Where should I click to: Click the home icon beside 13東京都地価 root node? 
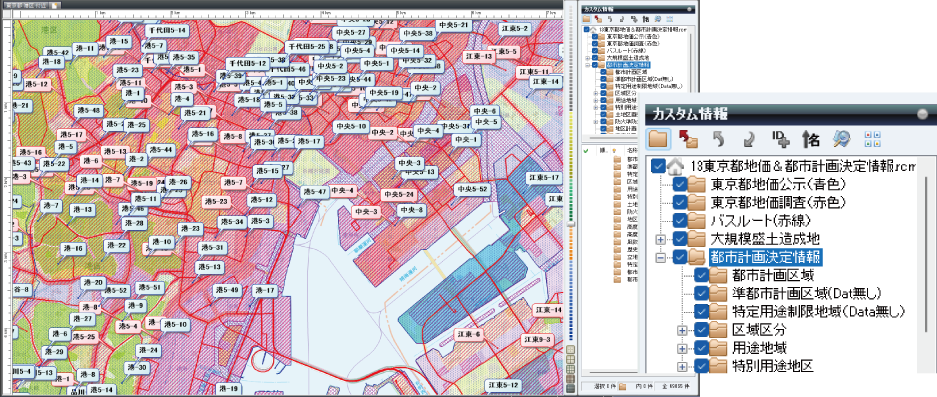(675, 166)
